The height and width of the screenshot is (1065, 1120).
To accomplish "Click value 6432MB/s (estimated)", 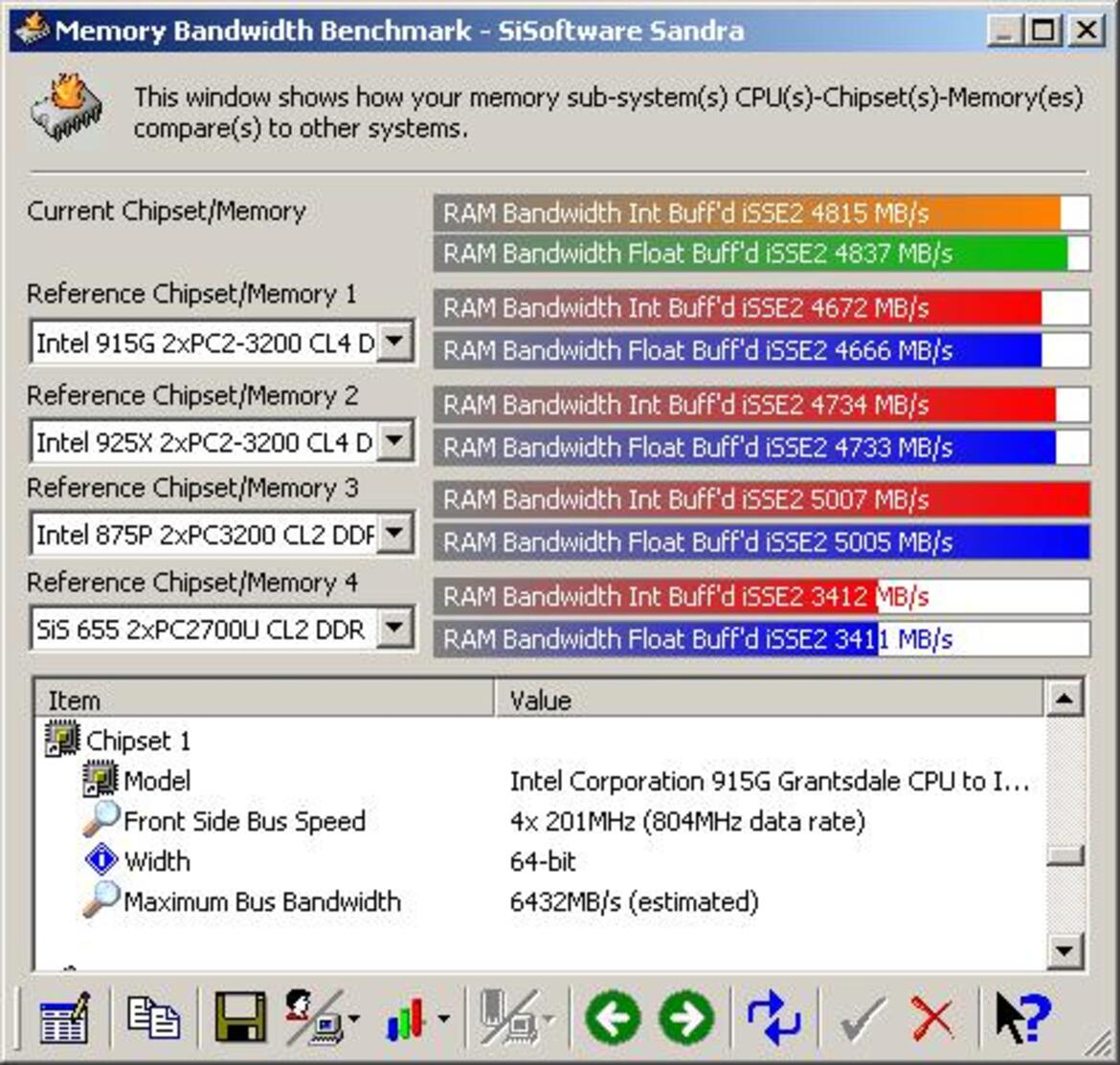I will pyautogui.click(x=634, y=902).
